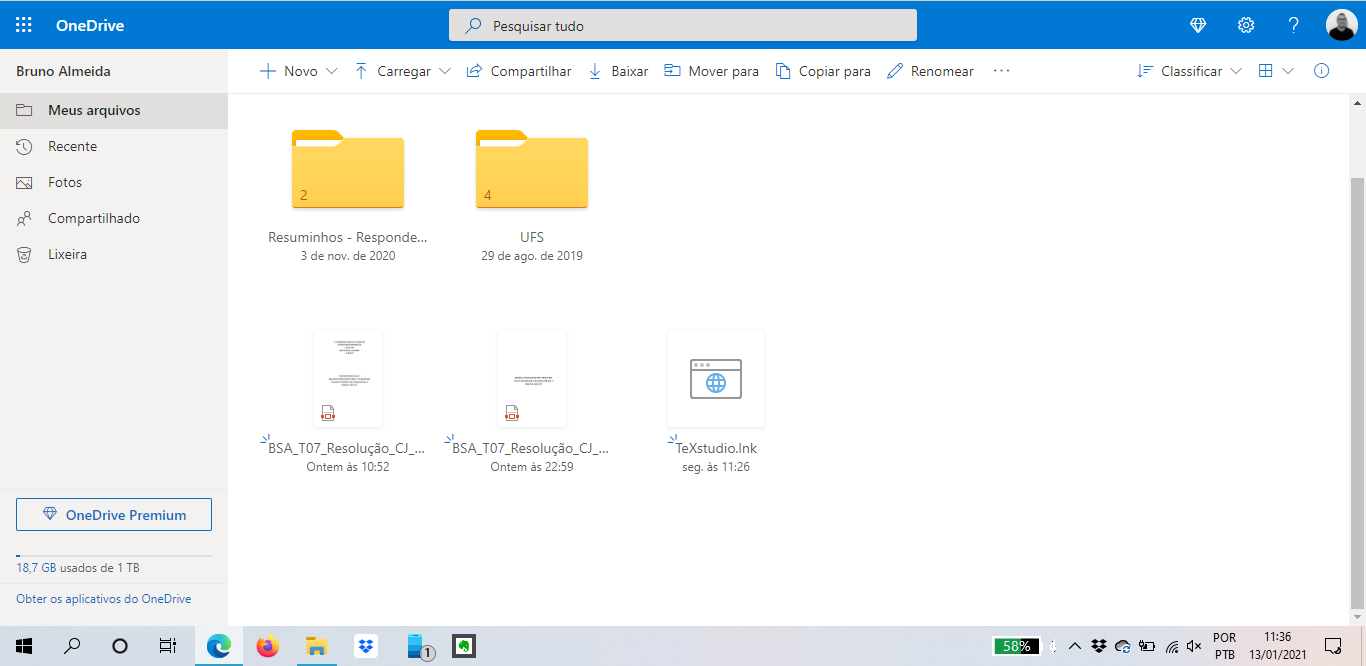1366x666 pixels.
Task: Click Obter os aplicativos do OneDrive link
Action: click(104, 599)
